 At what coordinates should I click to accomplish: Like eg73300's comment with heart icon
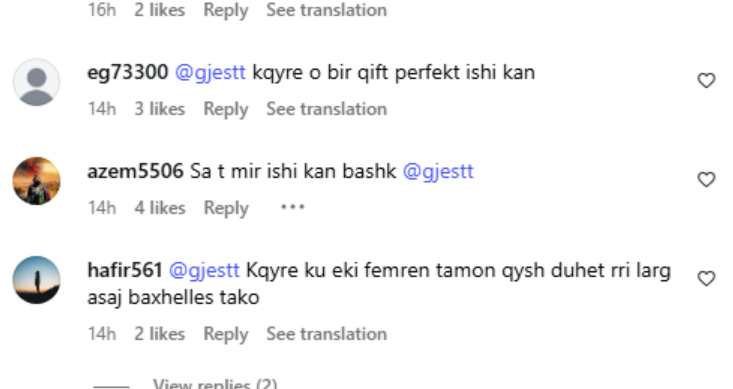tap(706, 80)
